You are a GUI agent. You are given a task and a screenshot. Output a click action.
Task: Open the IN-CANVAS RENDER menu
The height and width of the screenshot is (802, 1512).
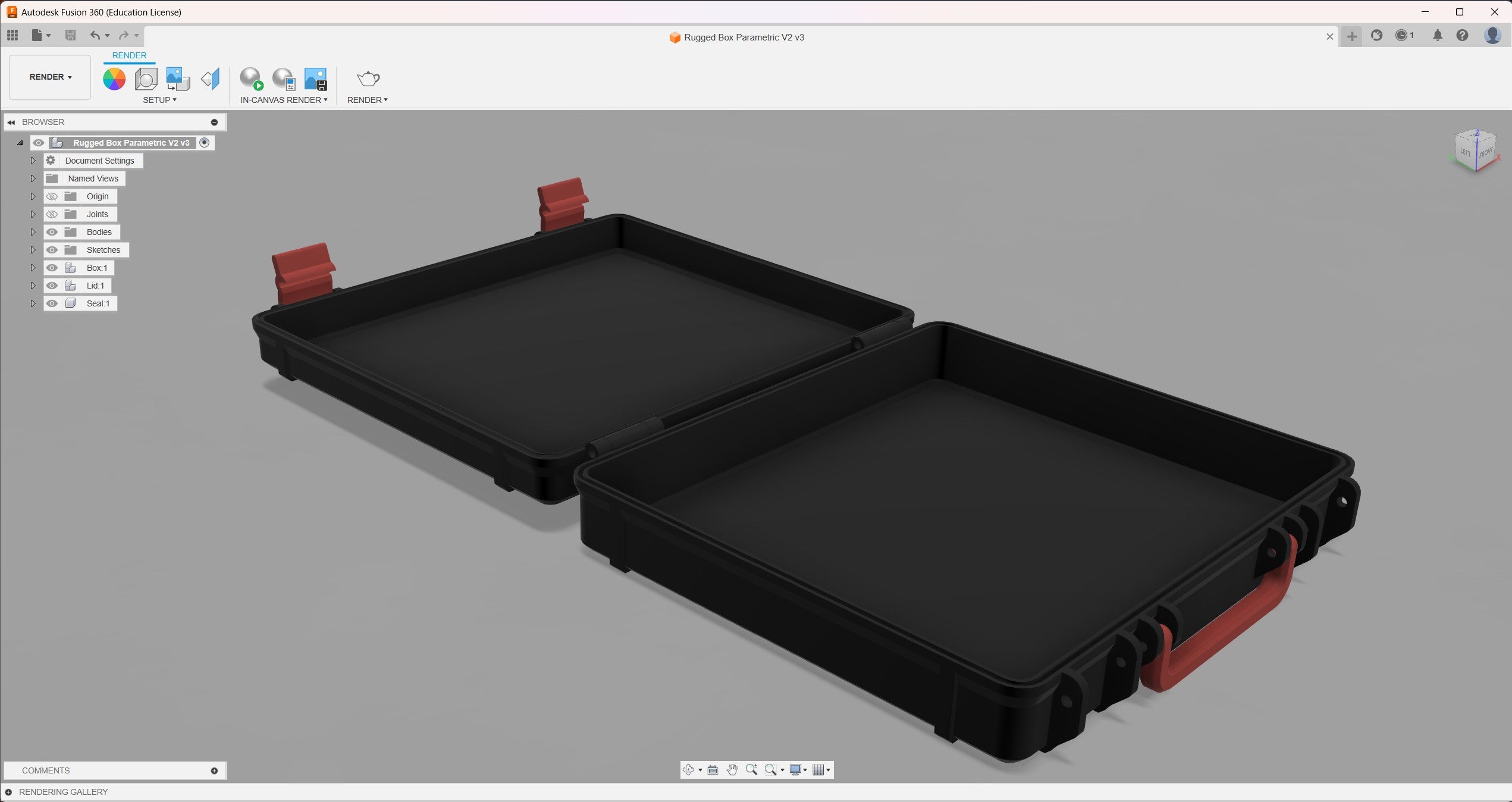pos(284,100)
